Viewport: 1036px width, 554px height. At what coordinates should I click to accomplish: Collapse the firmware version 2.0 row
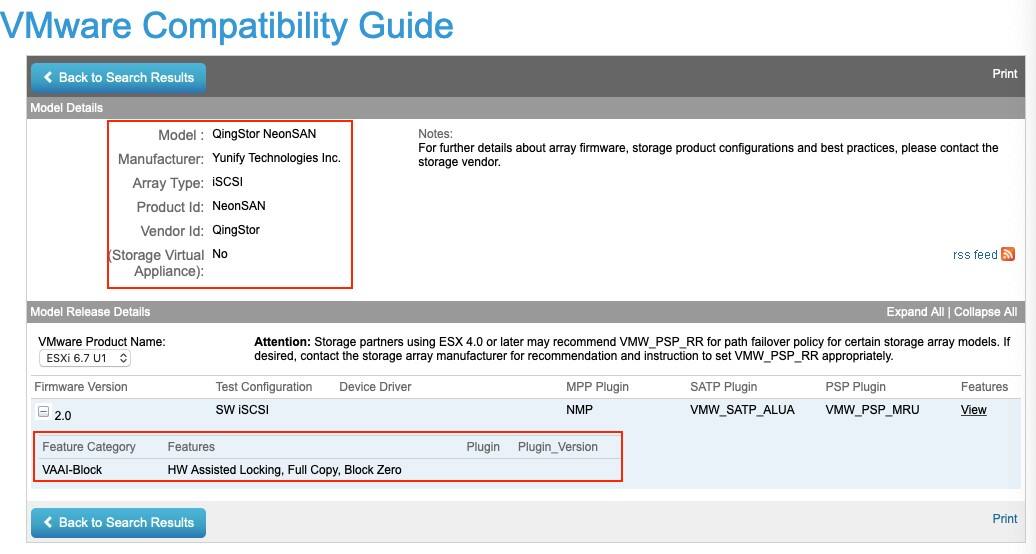(x=44, y=412)
